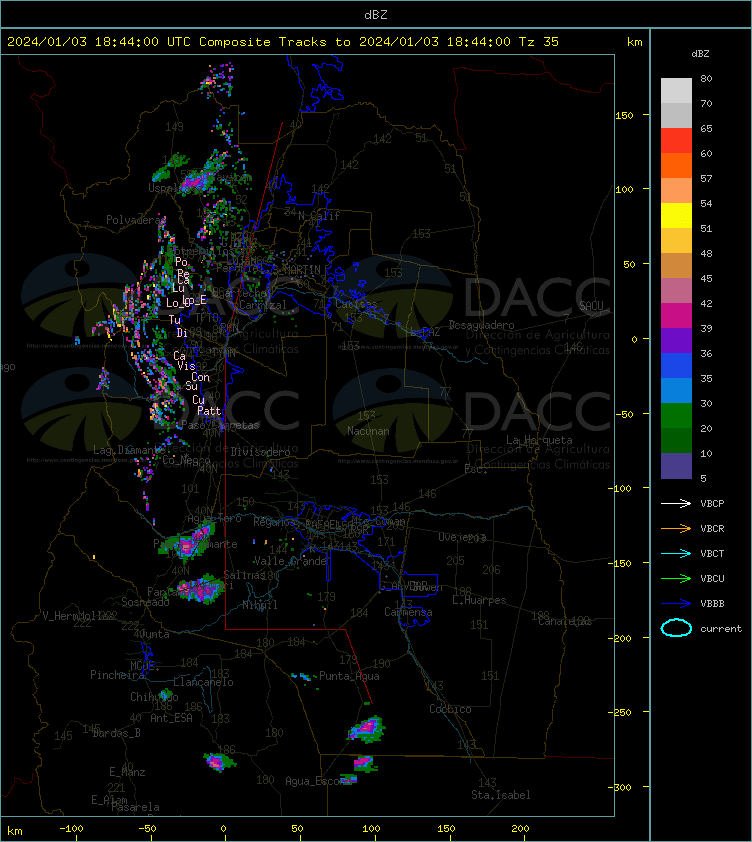Click the cyan VBCT arrow icon
The width and height of the screenshot is (752, 842).
[x=676, y=553]
